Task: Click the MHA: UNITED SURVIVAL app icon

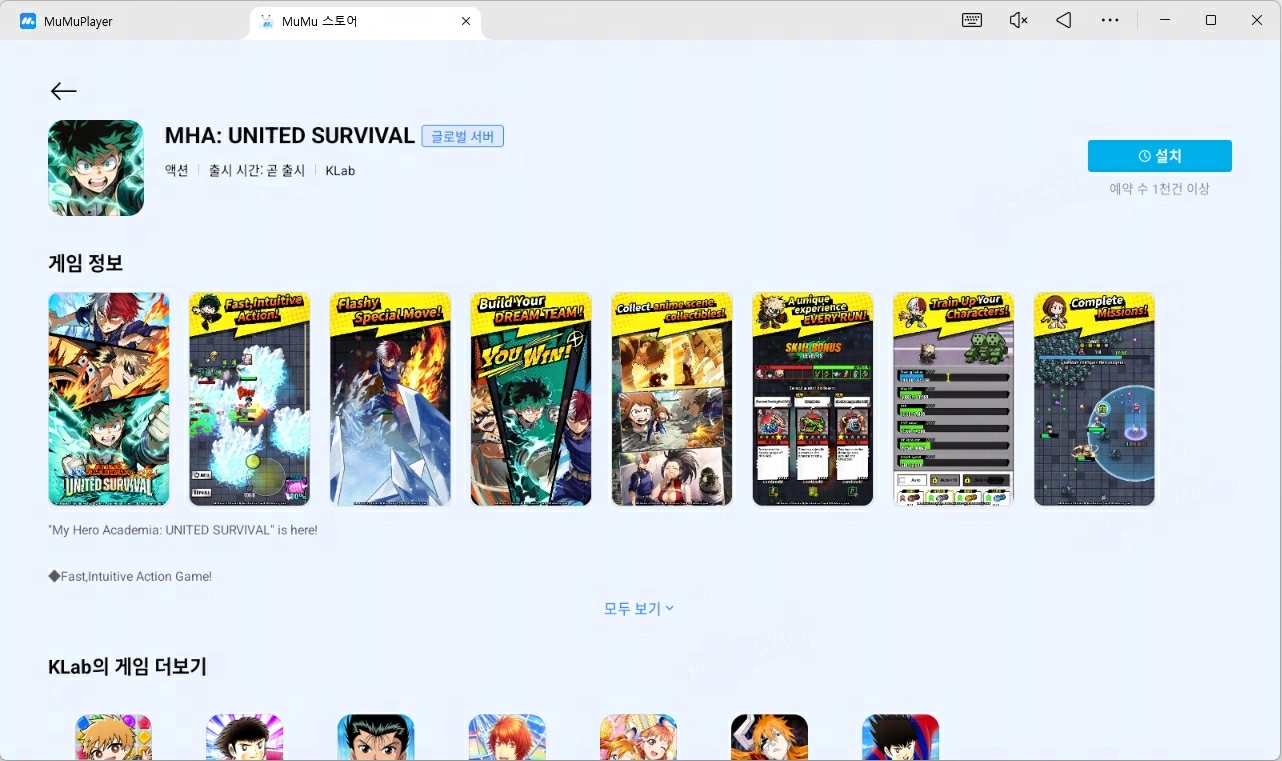Action: pos(96,168)
